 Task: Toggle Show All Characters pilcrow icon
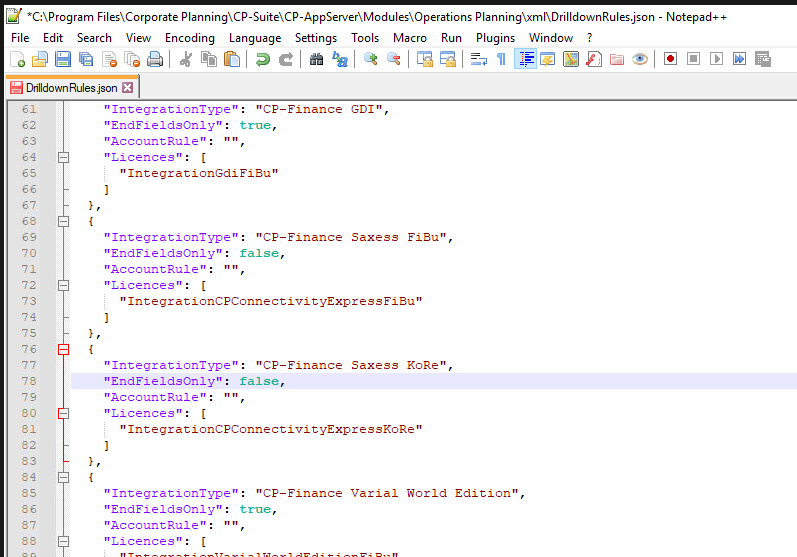(501, 60)
